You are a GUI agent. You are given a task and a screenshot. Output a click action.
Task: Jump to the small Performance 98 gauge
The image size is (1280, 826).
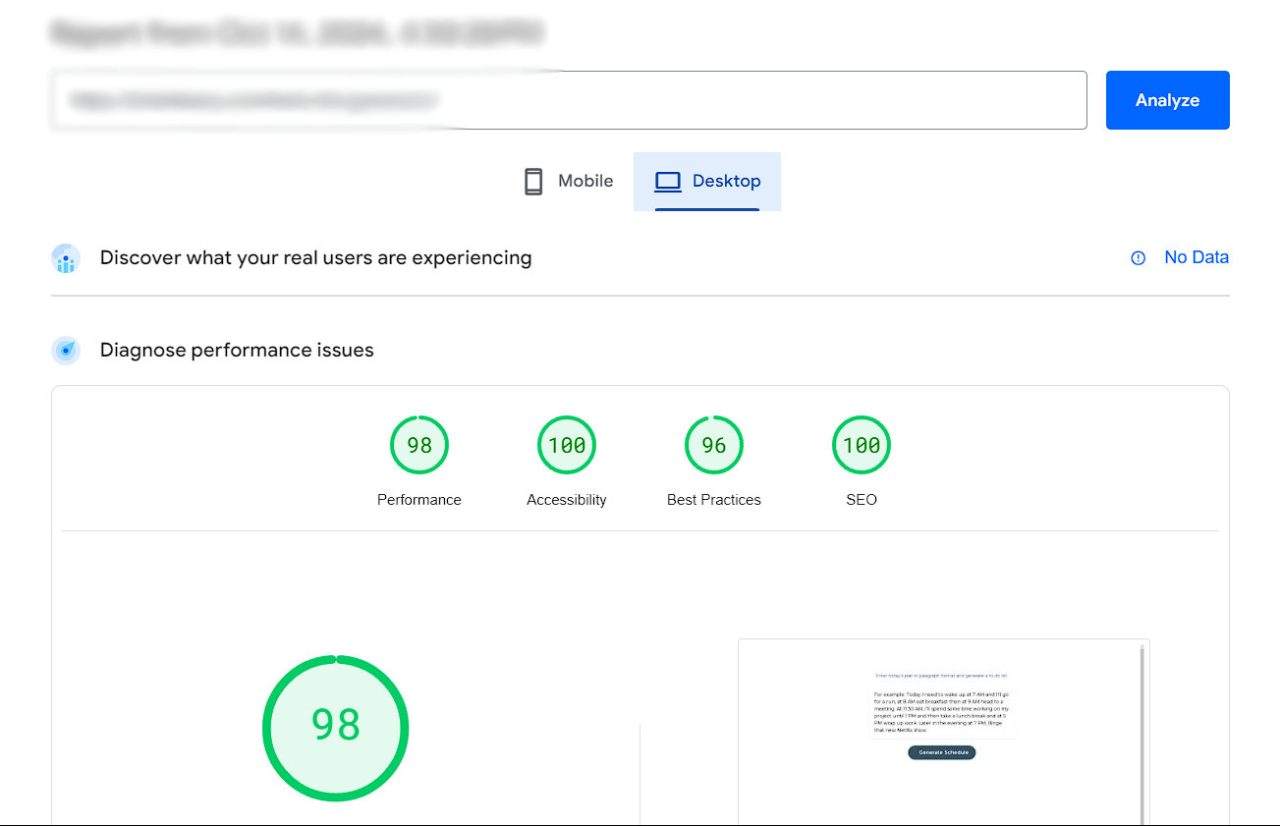[x=419, y=445]
